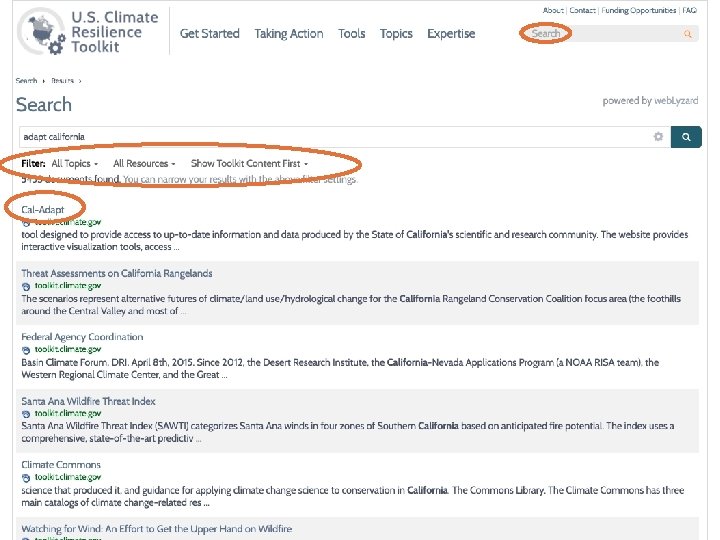
Task: Open the All Resources filter dropdown
Action: coord(144,163)
